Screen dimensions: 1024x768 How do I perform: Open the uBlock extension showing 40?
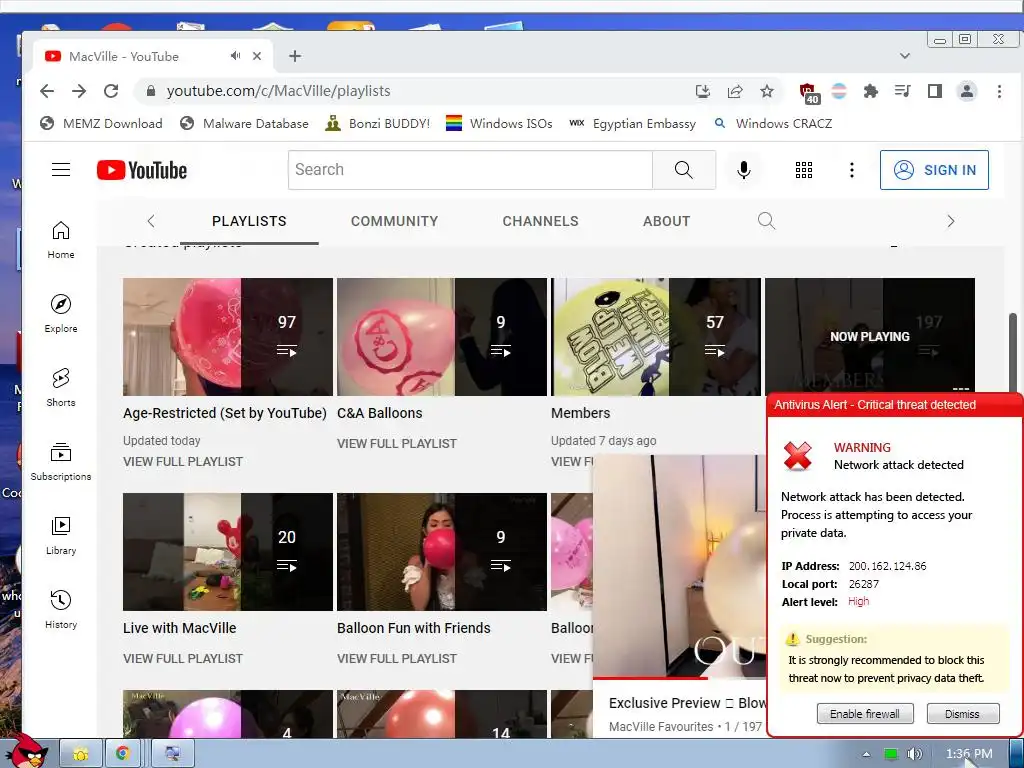coord(809,93)
